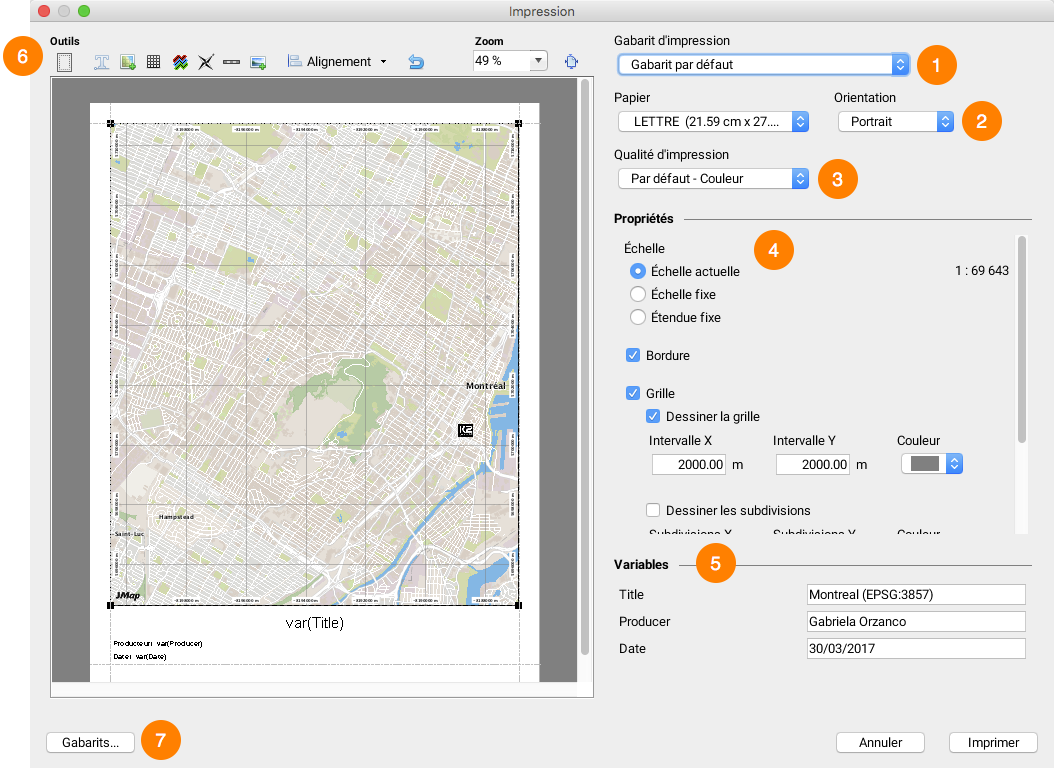Viewport: 1054px width, 768px height.
Task: Click the scale bar tool icon
Action: click(232, 62)
